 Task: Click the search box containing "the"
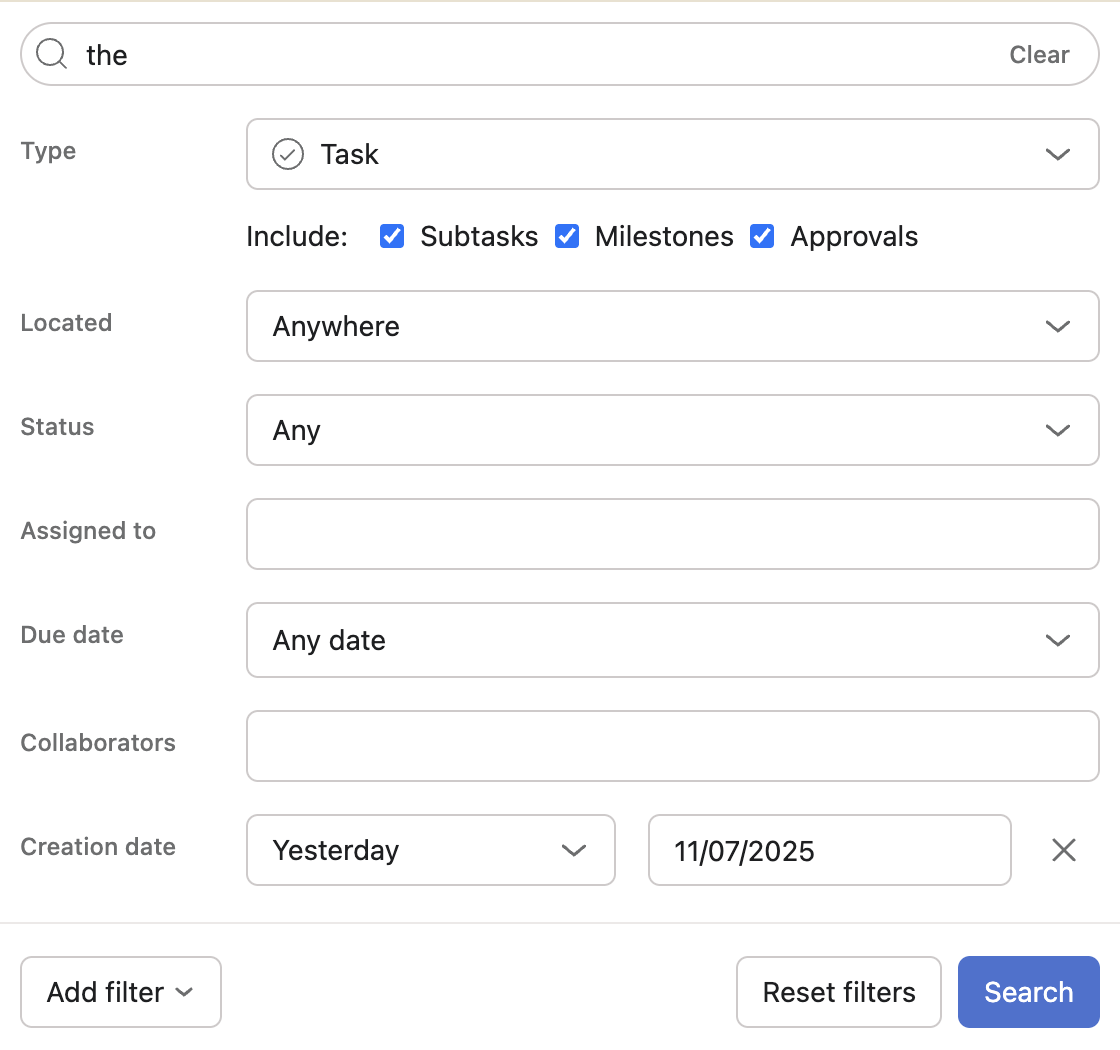tap(540, 55)
